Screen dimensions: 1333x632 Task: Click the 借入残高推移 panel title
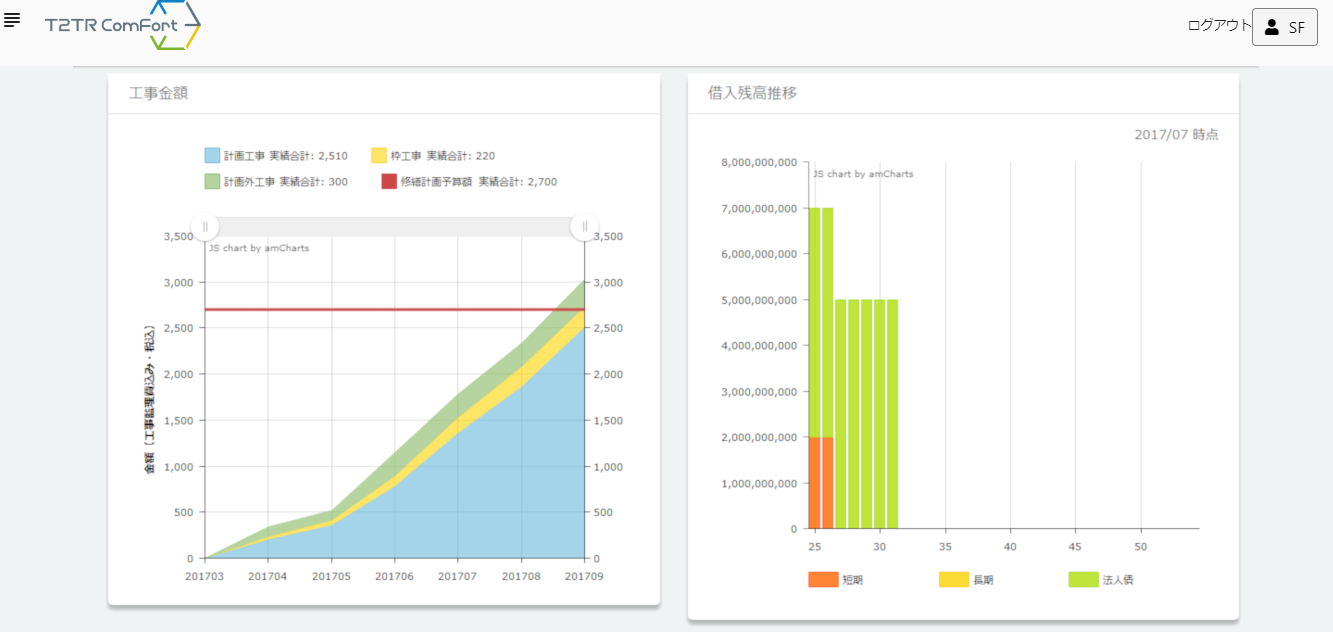(752, 93)
